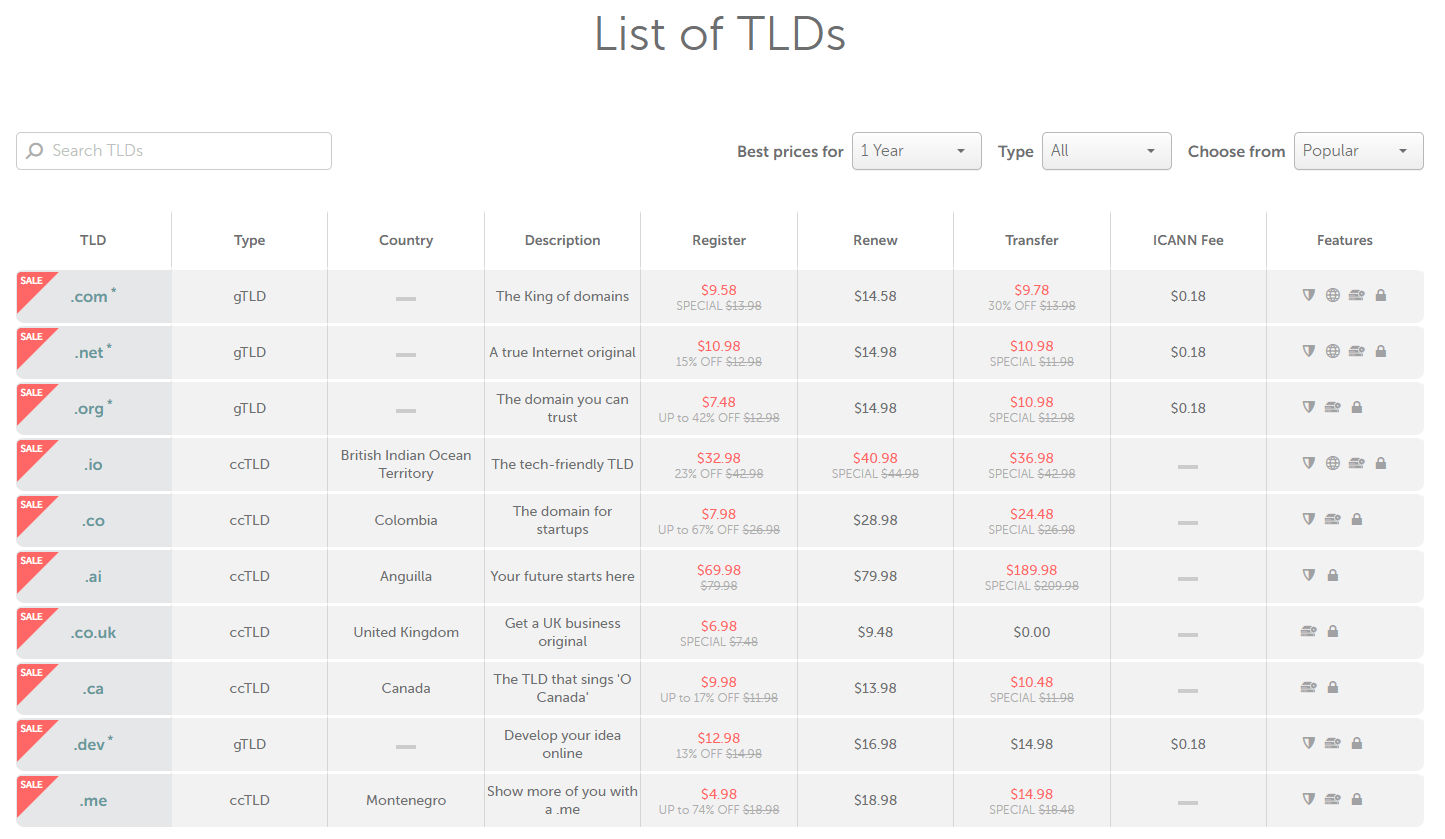Viewport: 1445px width, 839px height.
Task: Click the $9.58 register price for .com
Action: tap(719, 290)
